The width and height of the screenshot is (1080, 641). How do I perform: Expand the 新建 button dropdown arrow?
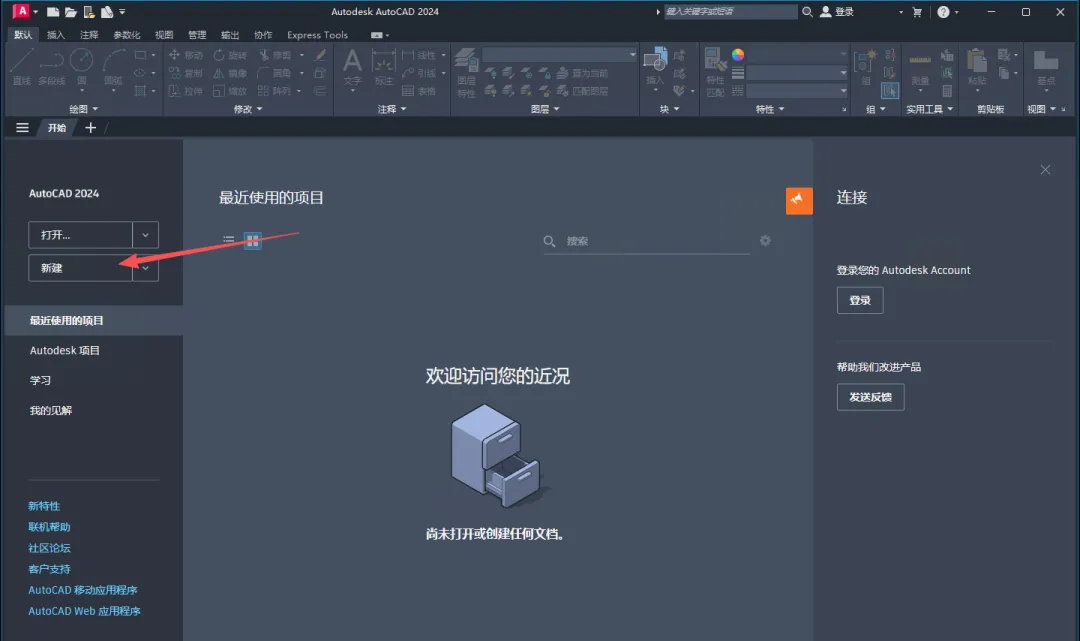point(145,268)
